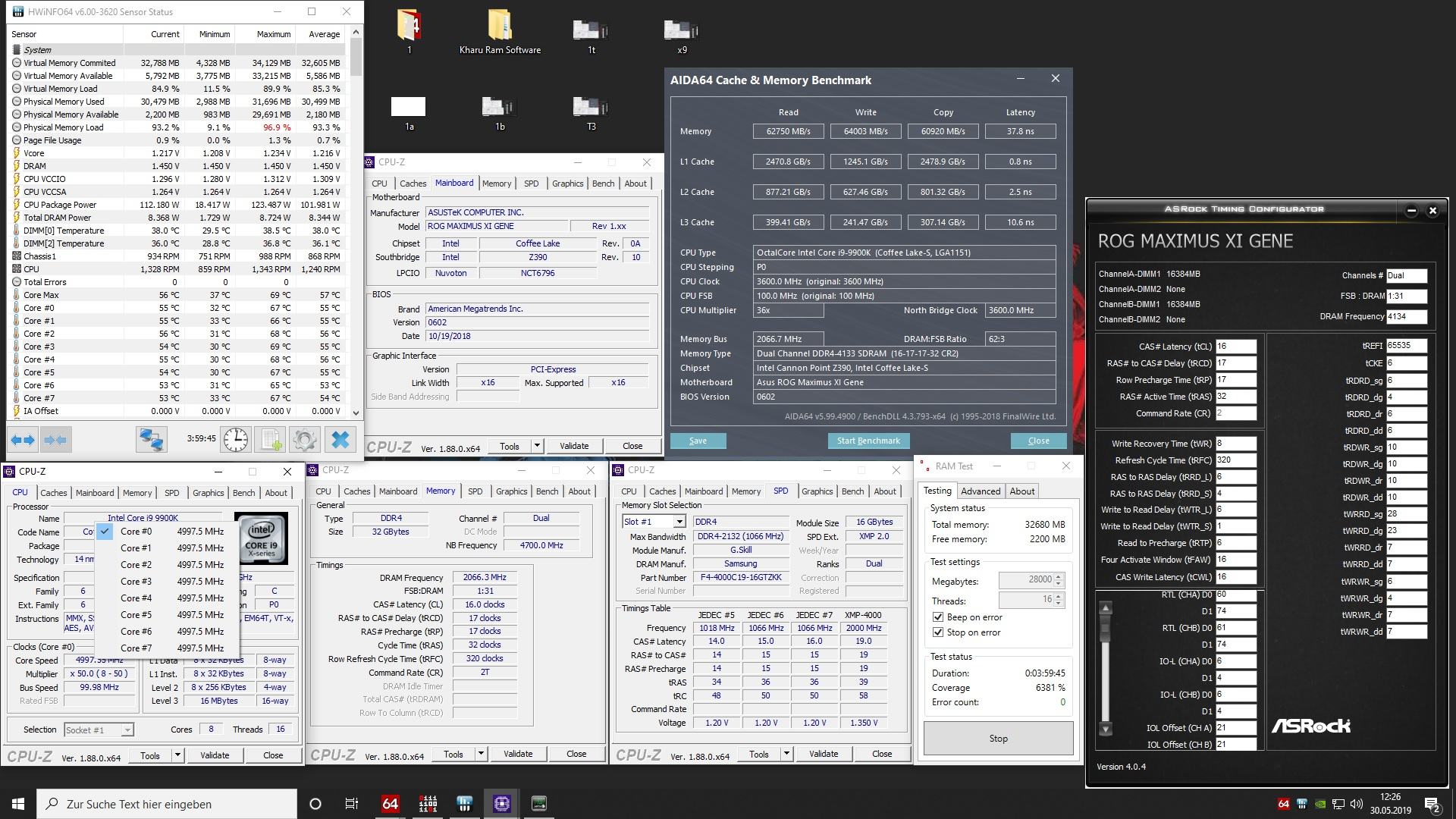This screenshot has width=1456, height=819.
Task: Open Windows Task View in taskbar
Action: click(351, 804)
